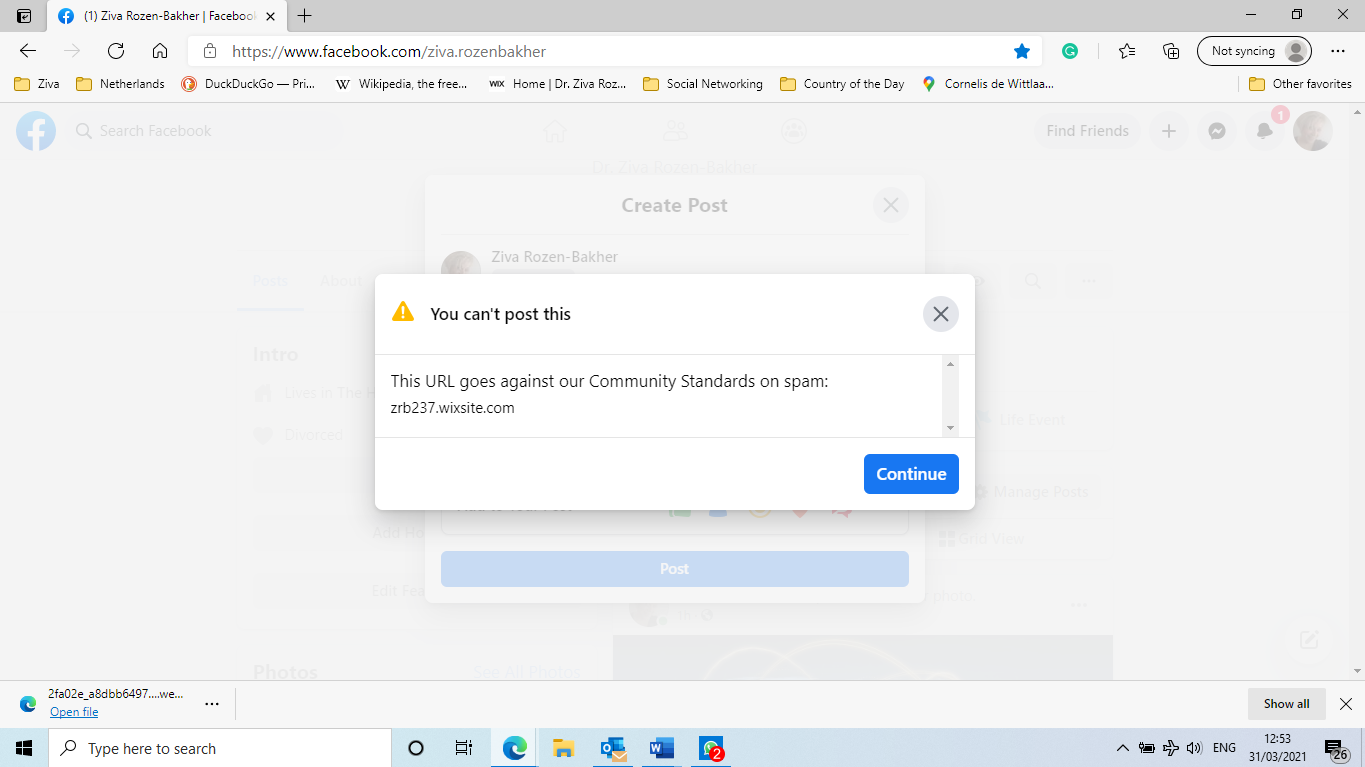1365x767 pixels.
Task: Open the Ziva bookmarks folder
Action: tap(37, 84)
